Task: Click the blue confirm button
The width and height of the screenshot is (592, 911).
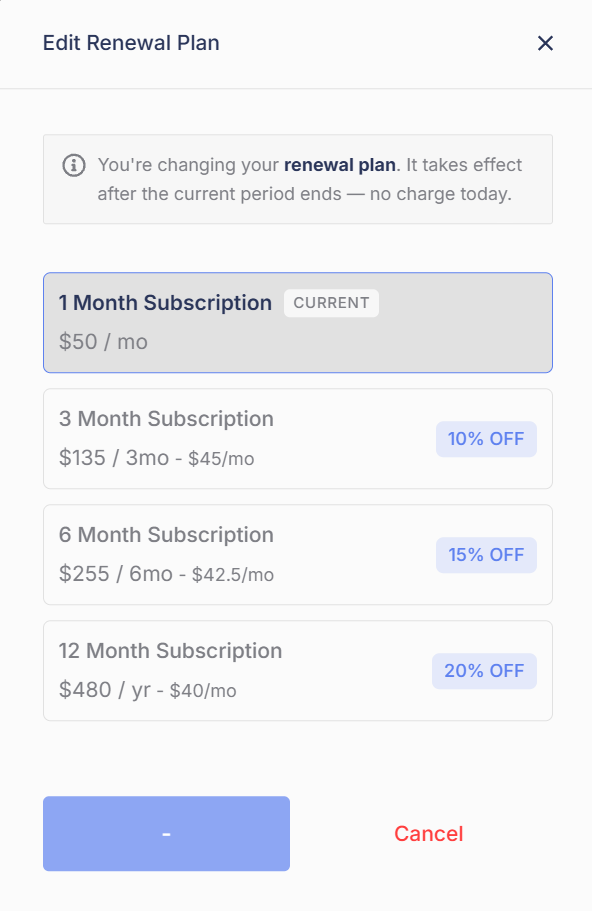Action: (x=166, y=834)
